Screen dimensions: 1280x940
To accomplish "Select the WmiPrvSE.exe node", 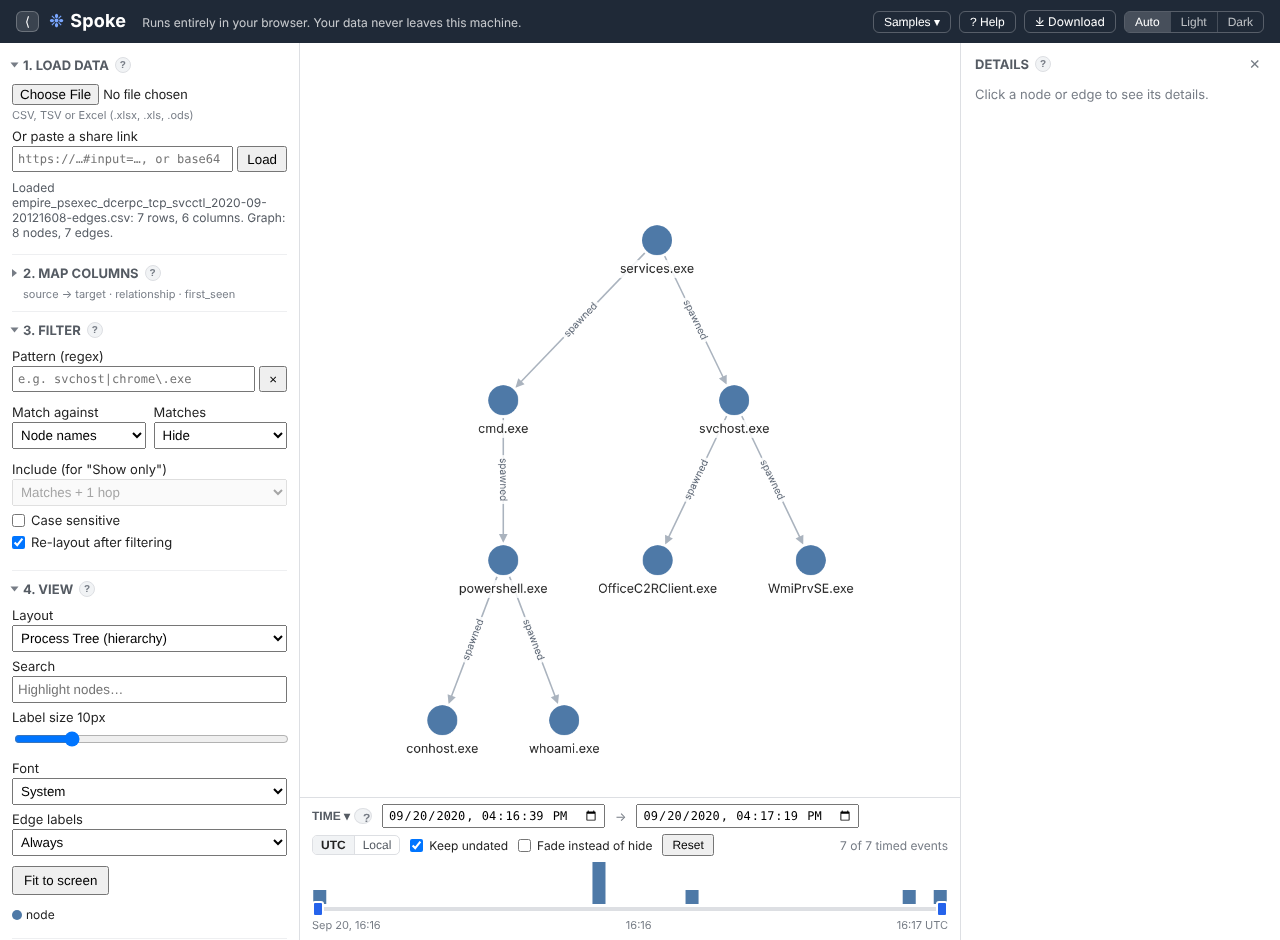I will [811, 560].
